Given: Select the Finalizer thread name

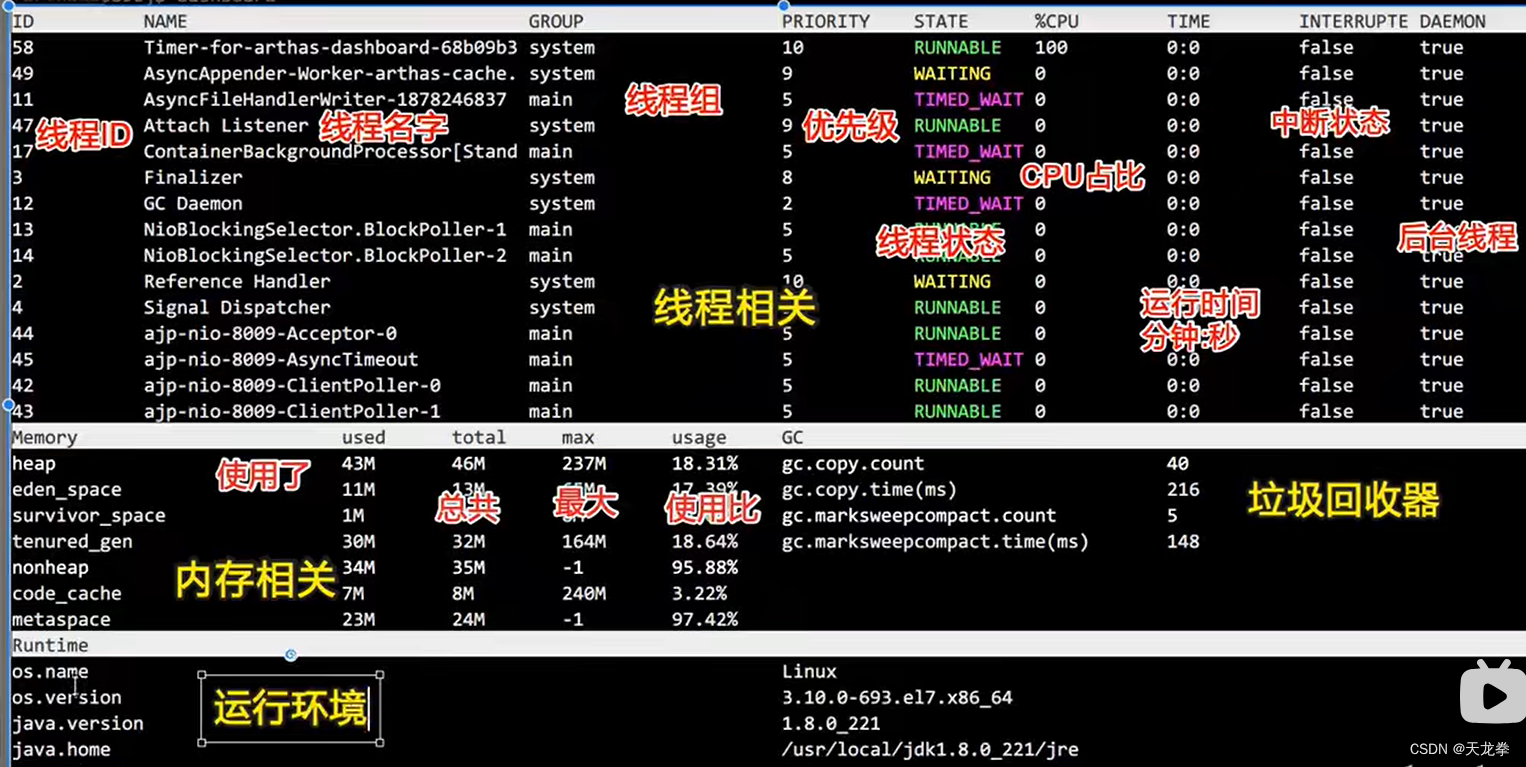Looking at the screenshot, I should [x=193, y=177].
